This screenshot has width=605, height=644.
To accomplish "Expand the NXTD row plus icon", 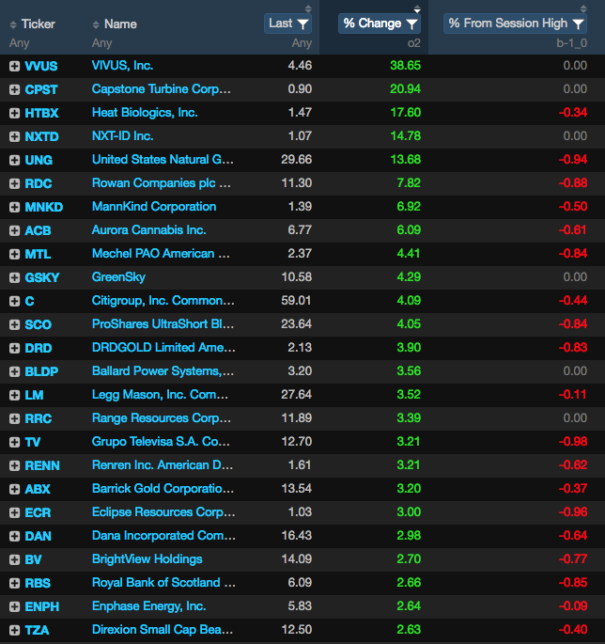I will point(14,137).
